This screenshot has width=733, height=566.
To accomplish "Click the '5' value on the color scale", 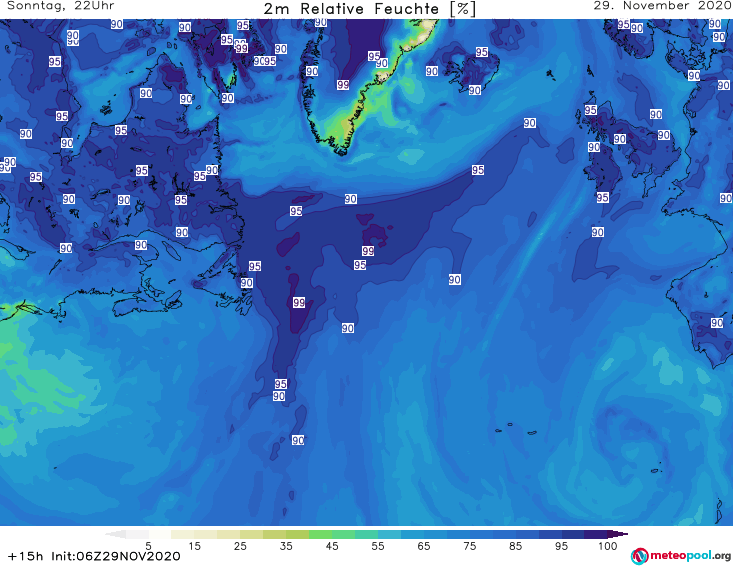I will (148, 545).
